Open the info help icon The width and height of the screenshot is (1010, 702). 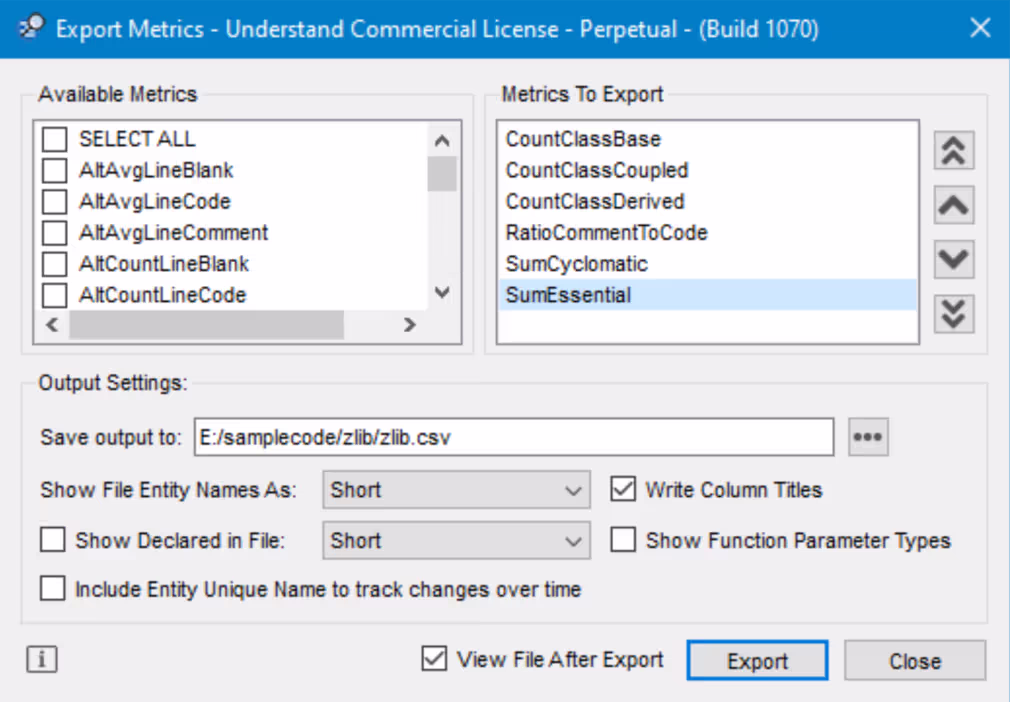tap(42, 659)
